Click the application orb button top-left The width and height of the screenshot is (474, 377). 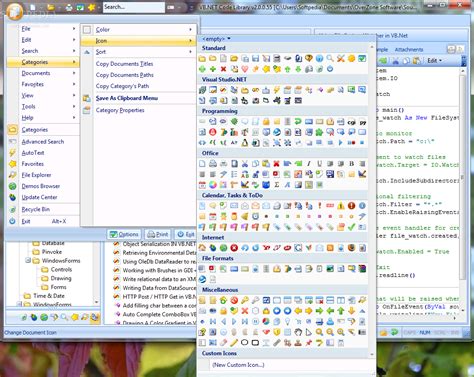(14, 11)
